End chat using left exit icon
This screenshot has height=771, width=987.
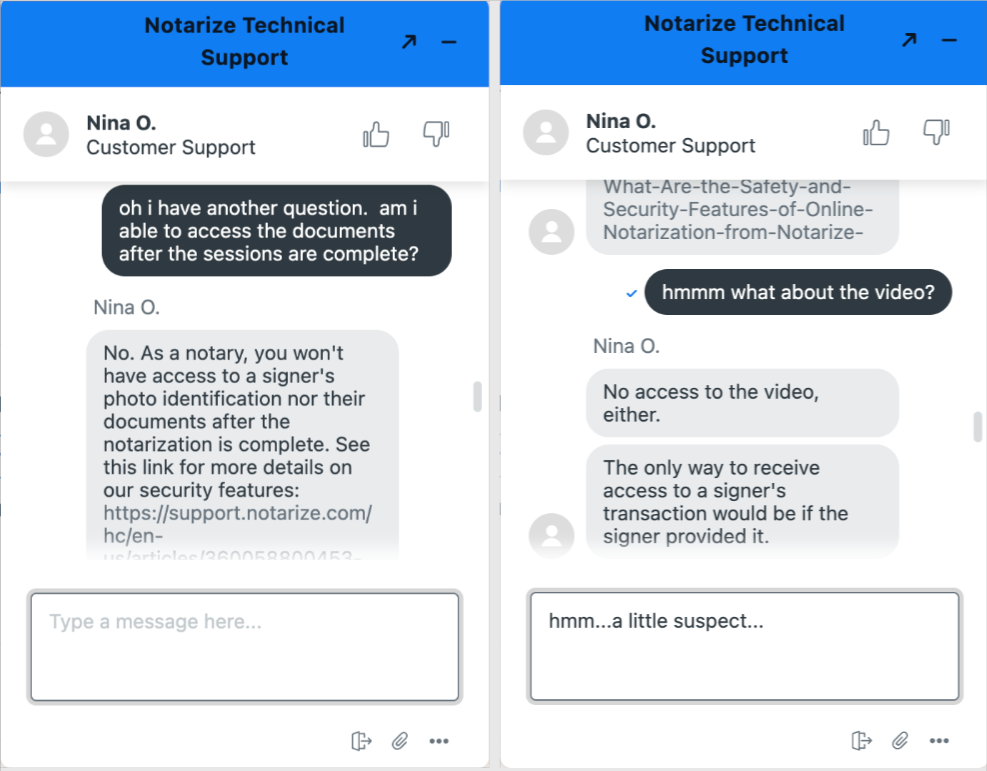coord(361,741)
